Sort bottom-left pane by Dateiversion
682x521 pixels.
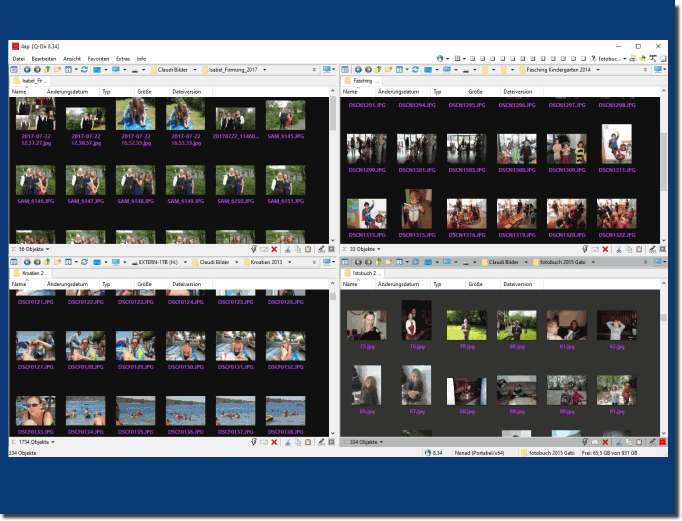pyautogui.click(x=187, y=284)
